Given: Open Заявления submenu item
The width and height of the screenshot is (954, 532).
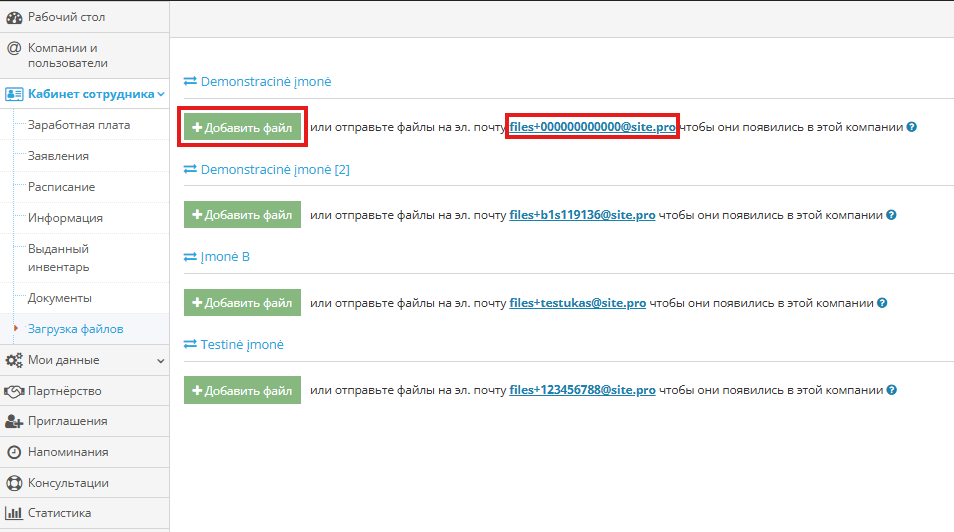Looking at the screenshot, I should point(58,156).
